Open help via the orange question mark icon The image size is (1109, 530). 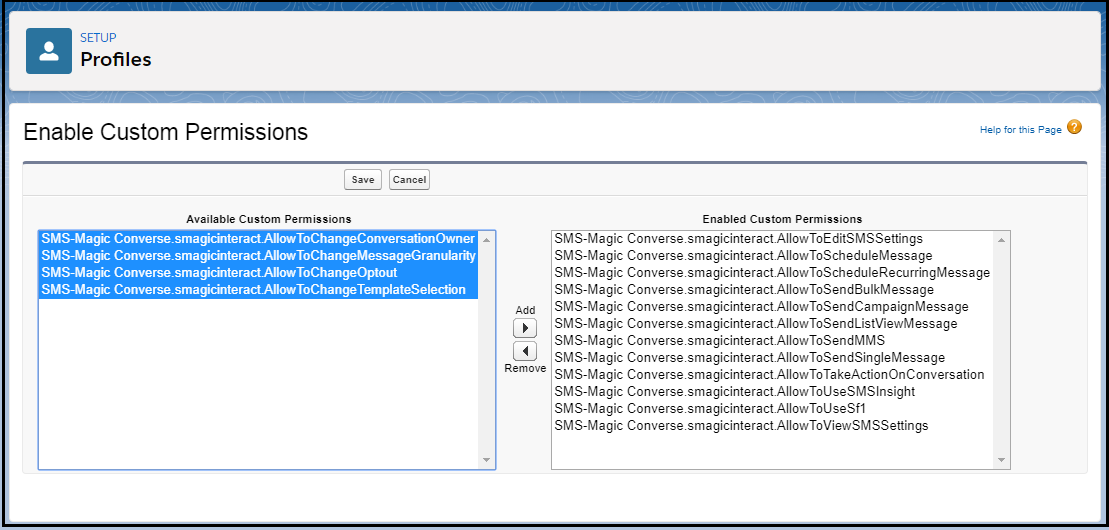click(x=1074, y=127)
